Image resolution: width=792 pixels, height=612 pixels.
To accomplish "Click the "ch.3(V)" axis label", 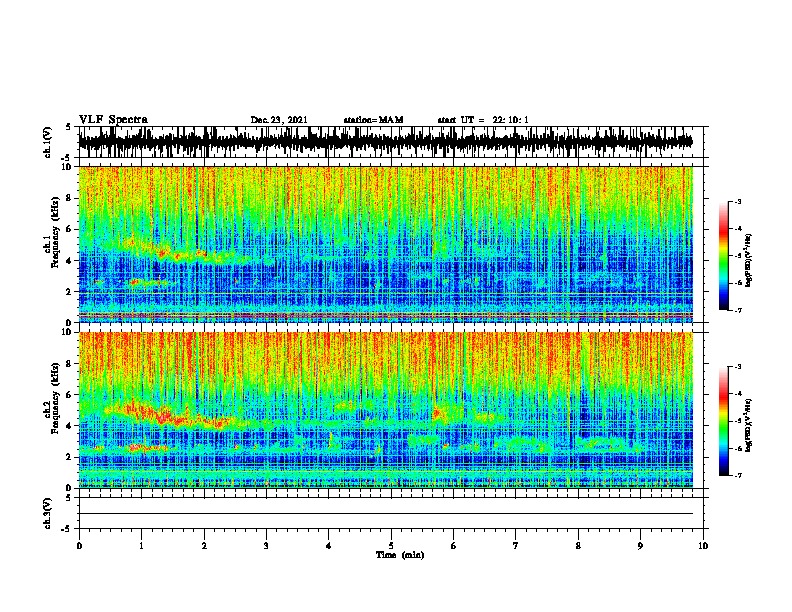I will pyautogui.click(x=47, y=513).
